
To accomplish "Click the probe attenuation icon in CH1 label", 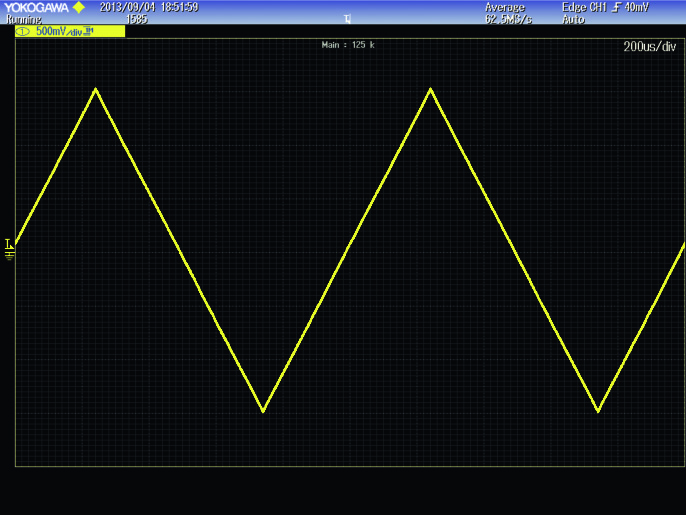I will point(89,31).
